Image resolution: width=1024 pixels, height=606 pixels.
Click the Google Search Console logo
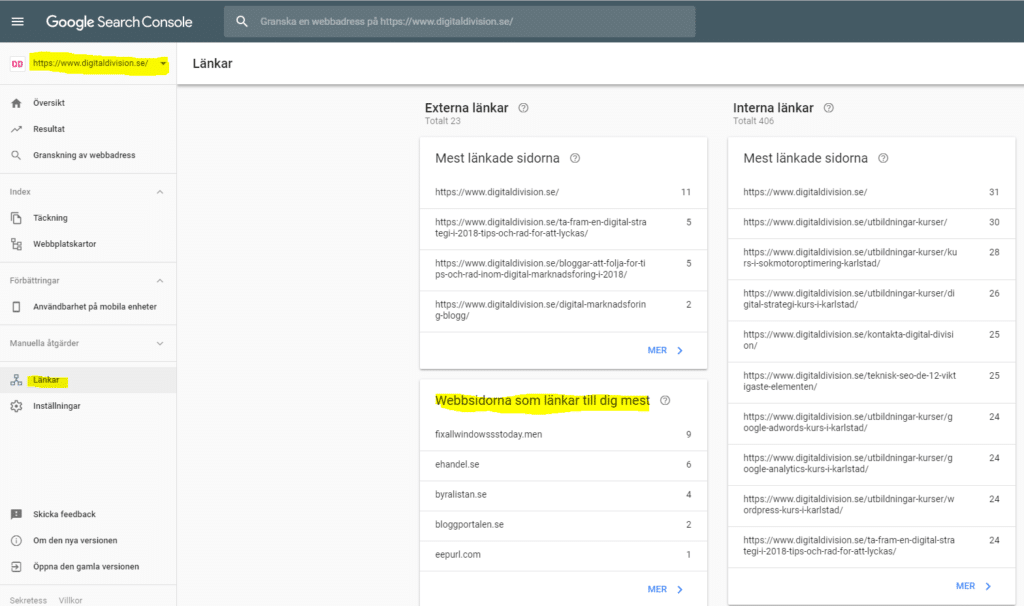(119, 22)
